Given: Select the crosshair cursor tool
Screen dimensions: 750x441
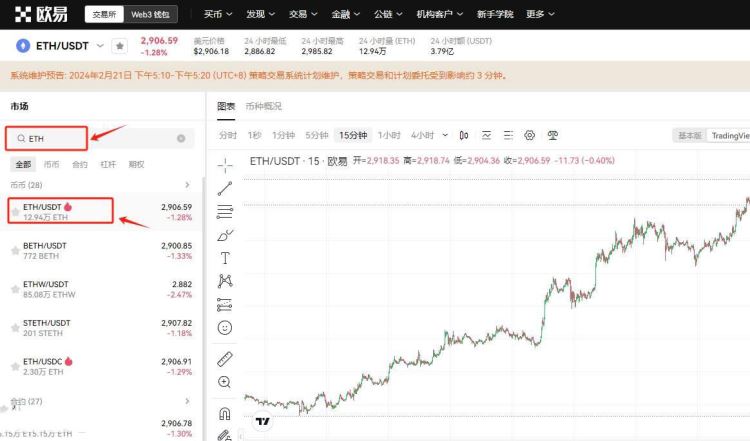Looking at the screenshot, I should pyautogui.click(x=225, y=165).
